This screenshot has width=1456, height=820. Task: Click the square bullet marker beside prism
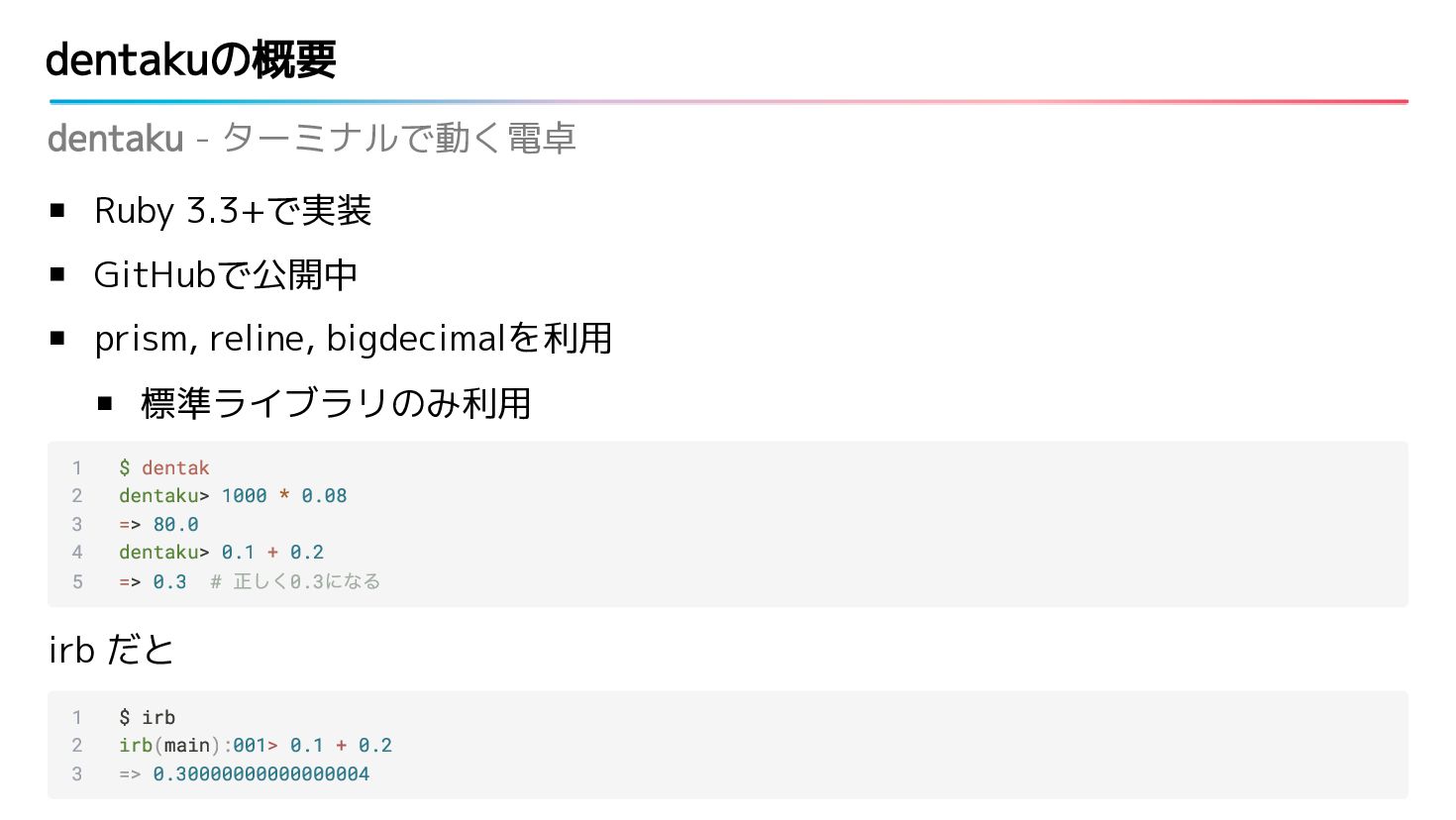(57, 339)
